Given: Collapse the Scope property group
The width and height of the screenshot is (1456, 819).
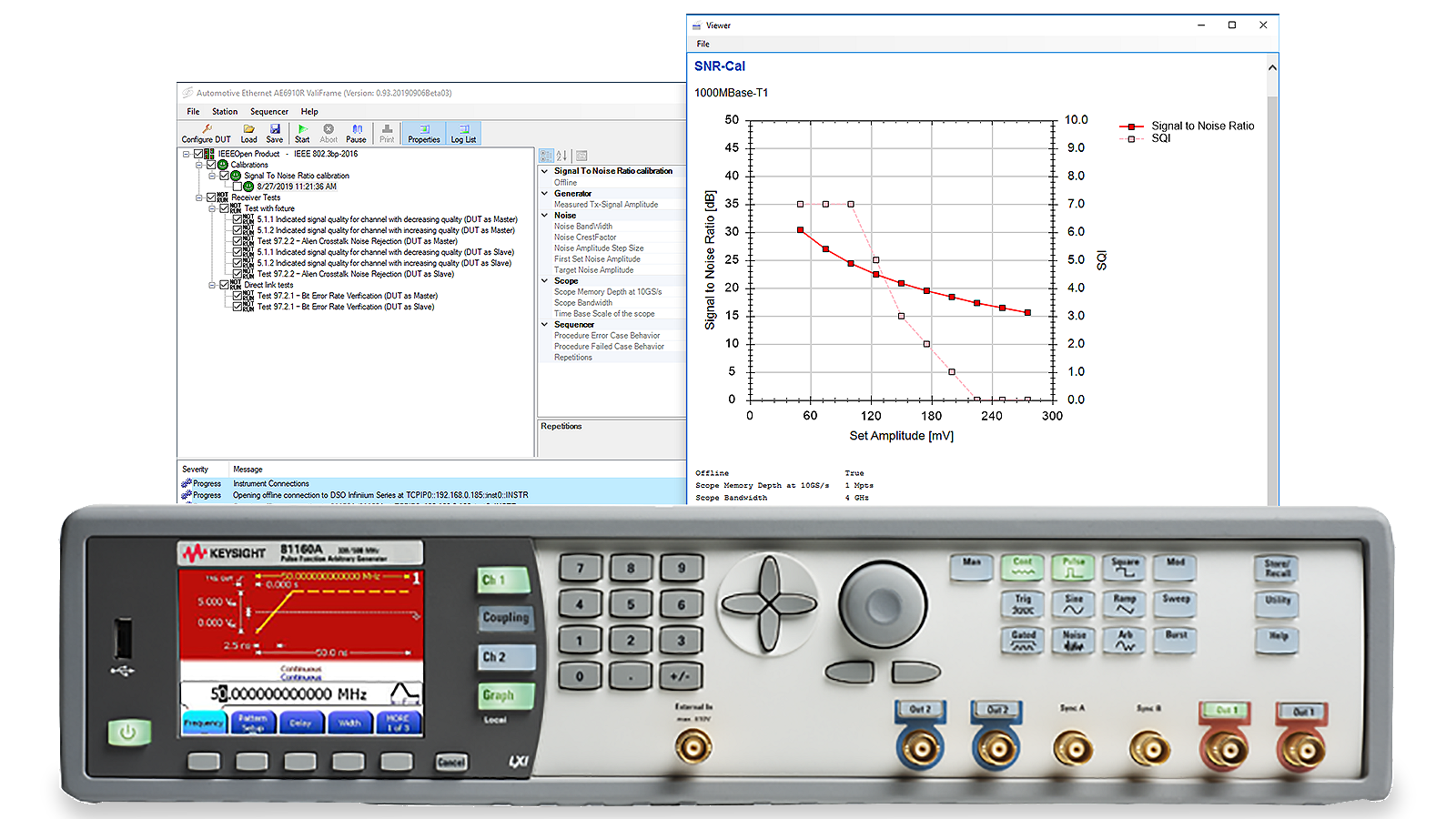Looking at the screenshot, I should point(545,281).
